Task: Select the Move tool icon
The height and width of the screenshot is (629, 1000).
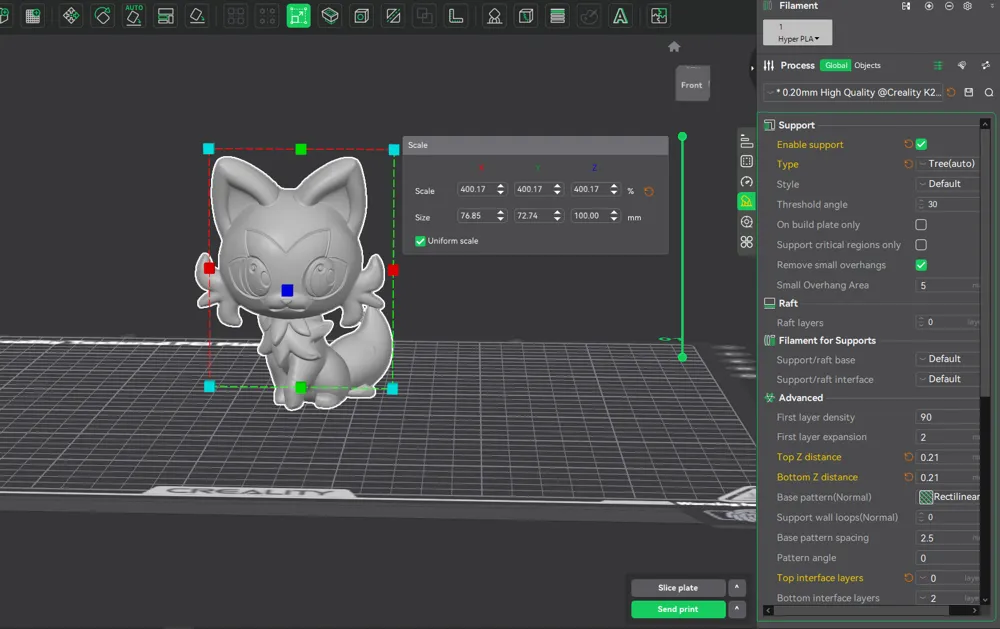Action: (x=71, y=16)
